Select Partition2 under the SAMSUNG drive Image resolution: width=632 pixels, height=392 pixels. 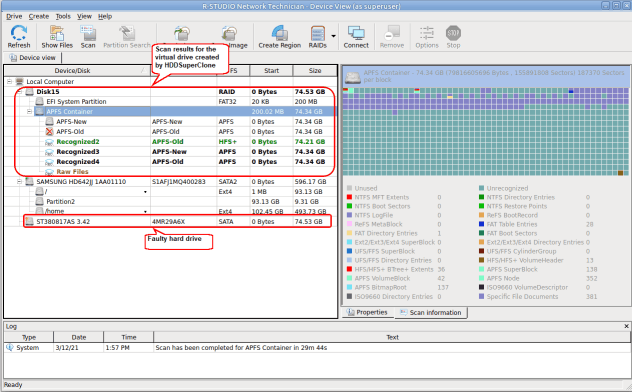60,201
